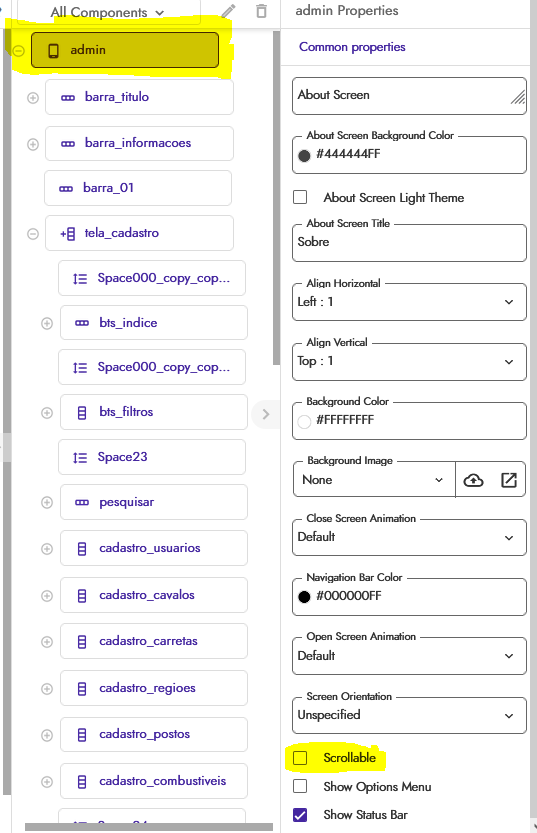
Task: Click the barra_informacoes arrangement icon
Action: pos(68,143)
